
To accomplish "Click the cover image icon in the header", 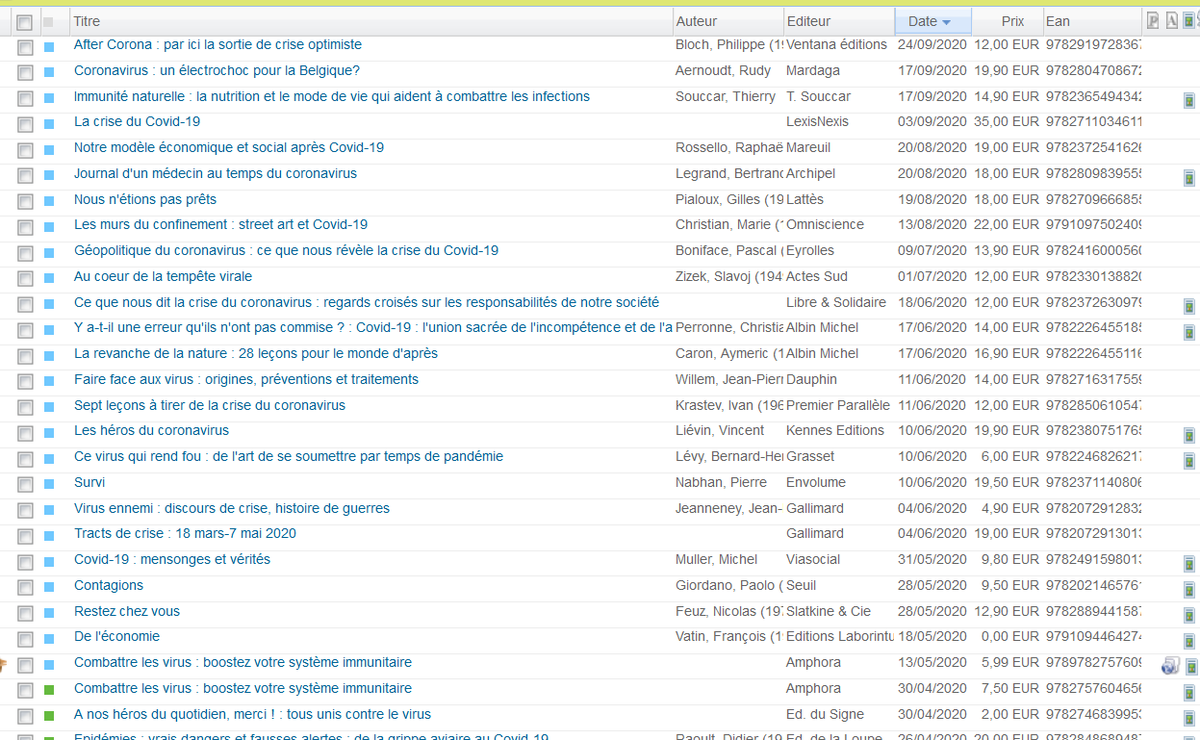I will click(1190, 20).
